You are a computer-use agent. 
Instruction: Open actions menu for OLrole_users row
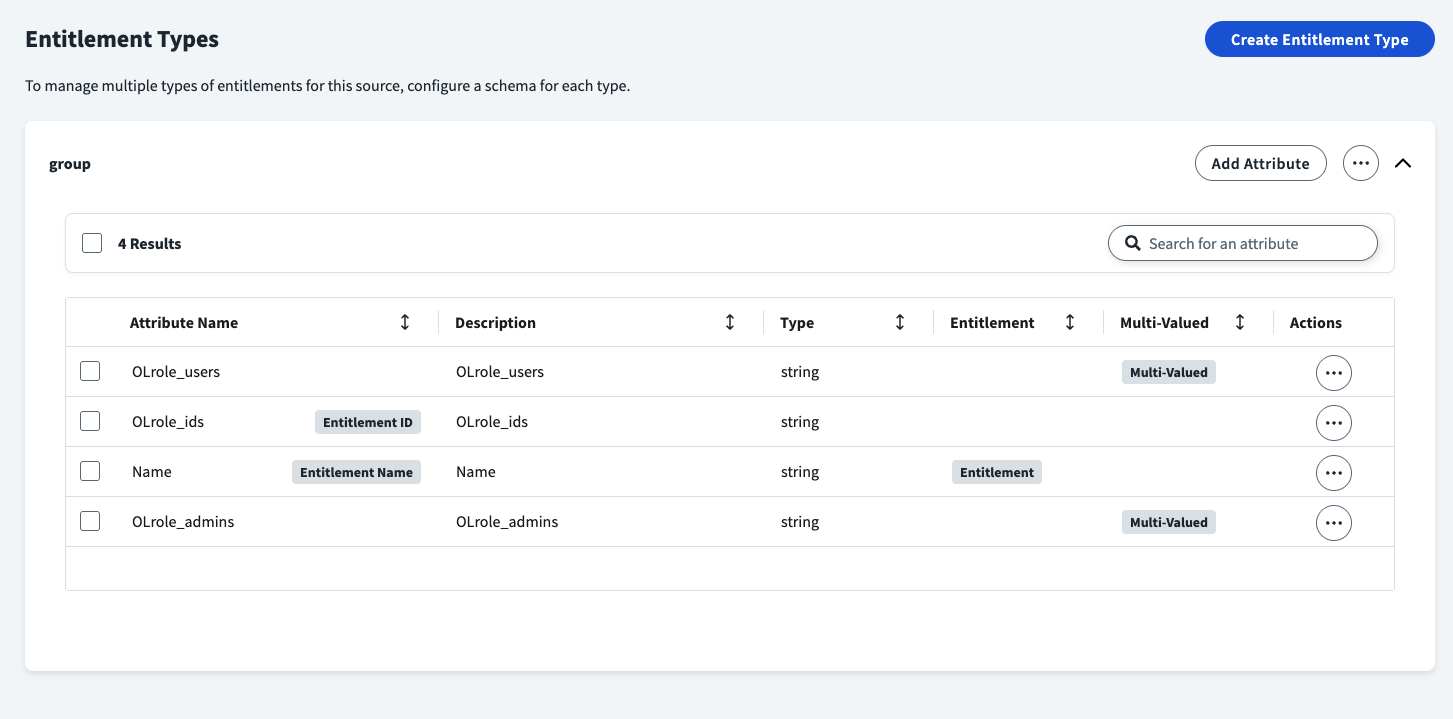(1333, 373)
